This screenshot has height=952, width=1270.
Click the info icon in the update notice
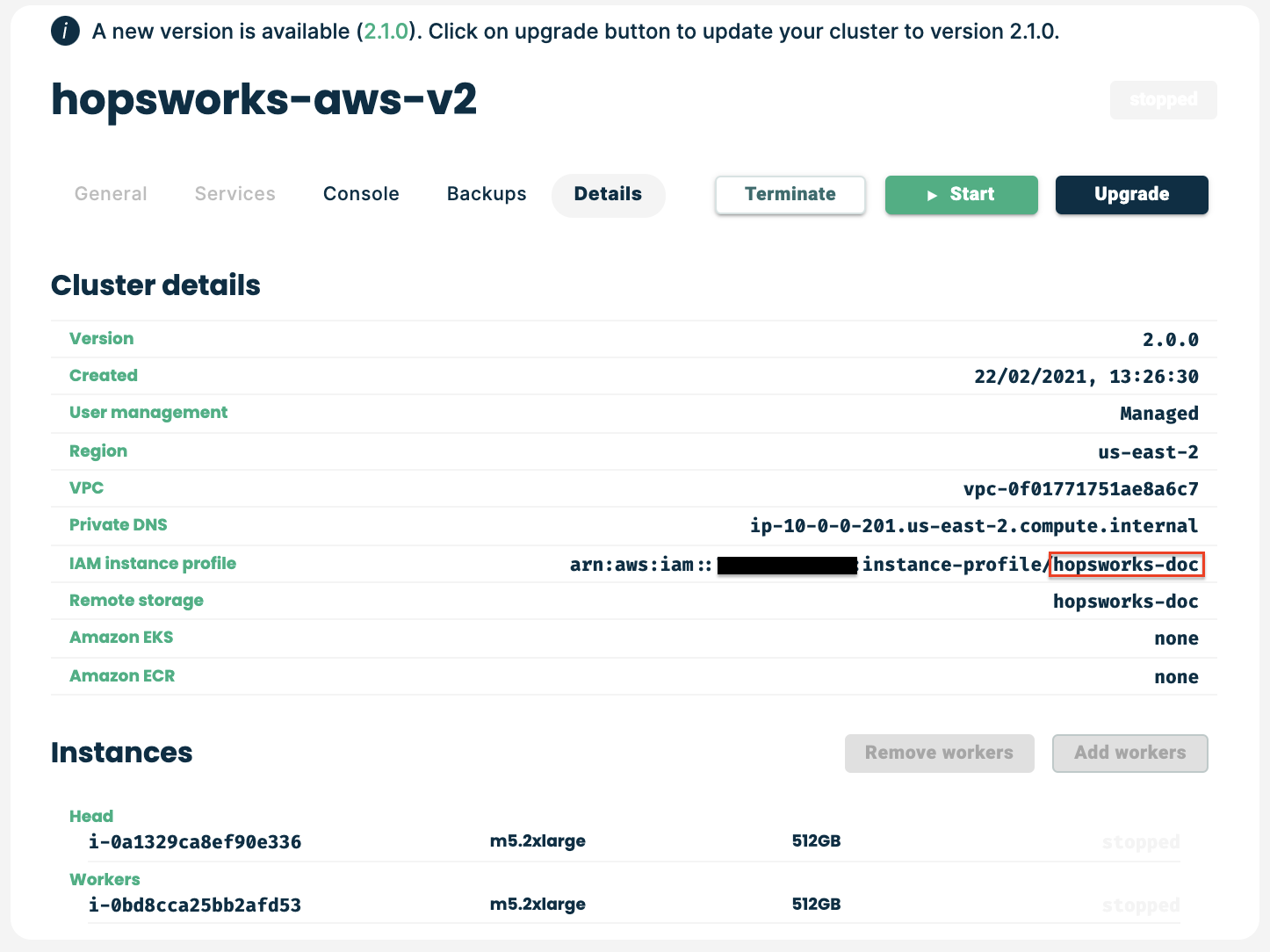tap(66, 31)
